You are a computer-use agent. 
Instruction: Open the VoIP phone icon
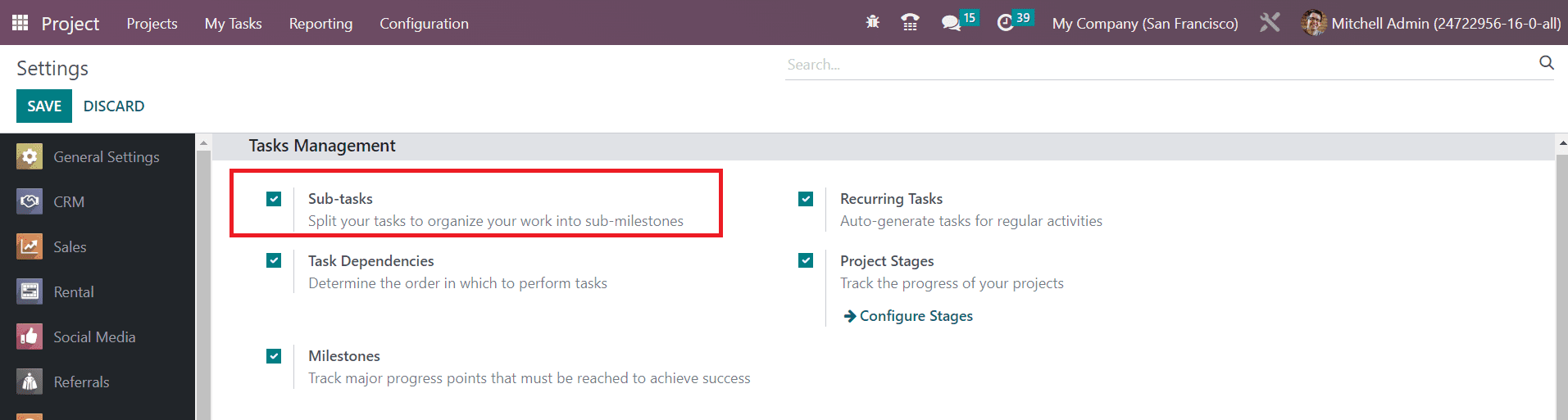[910, 22]
